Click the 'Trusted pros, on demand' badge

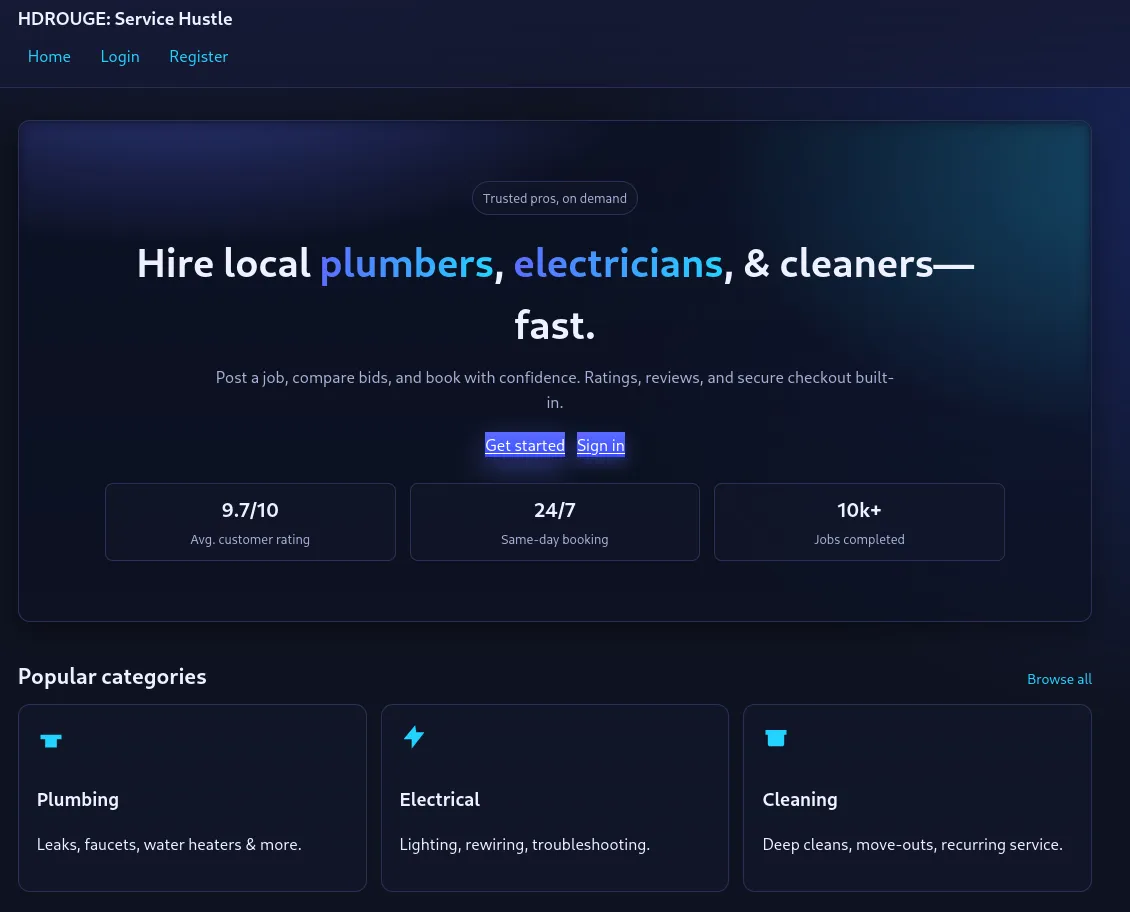click(x=555, y=198)
